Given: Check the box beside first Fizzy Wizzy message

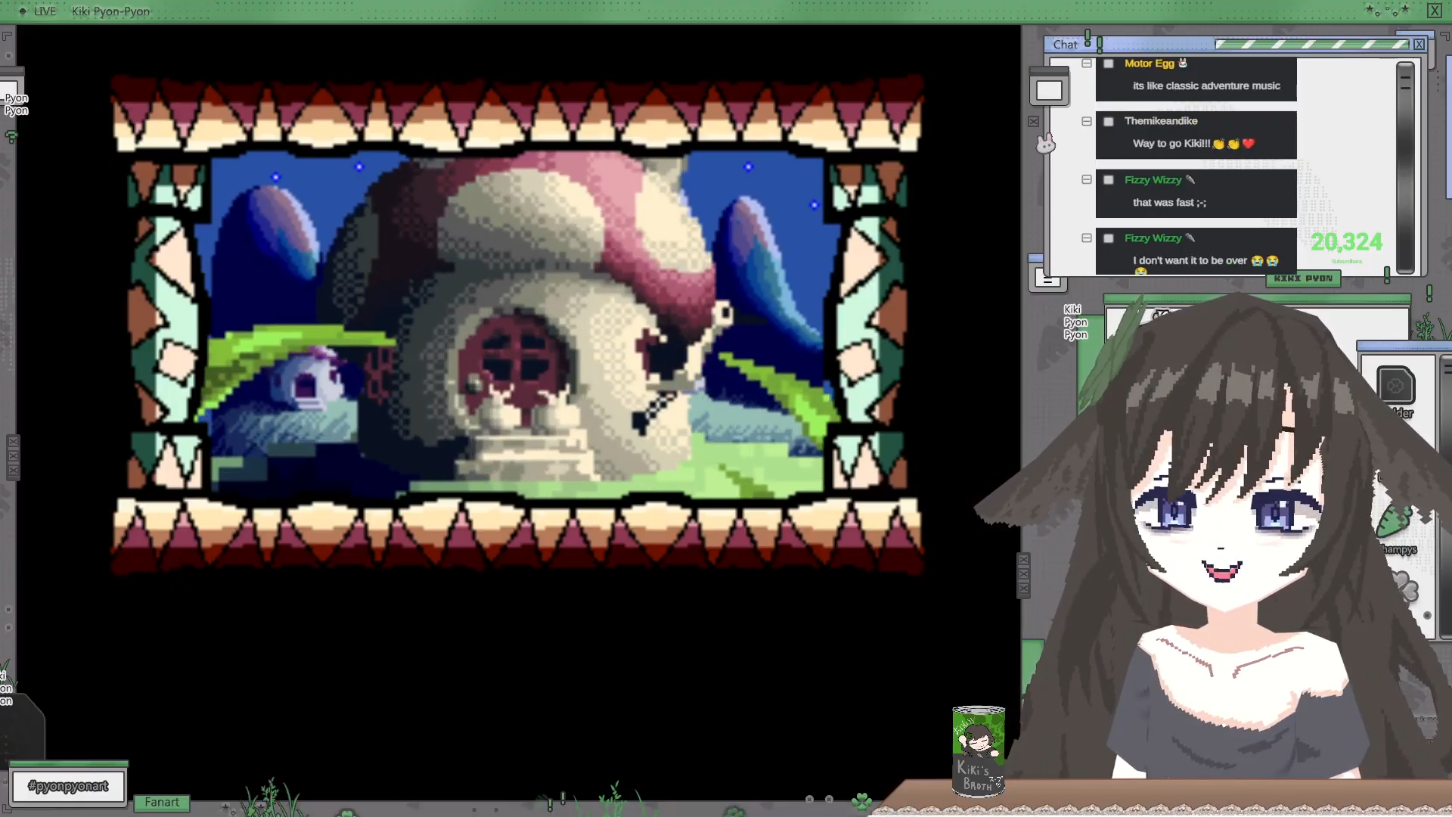Looking at the screenshot, I should (x=1108, y=180).
